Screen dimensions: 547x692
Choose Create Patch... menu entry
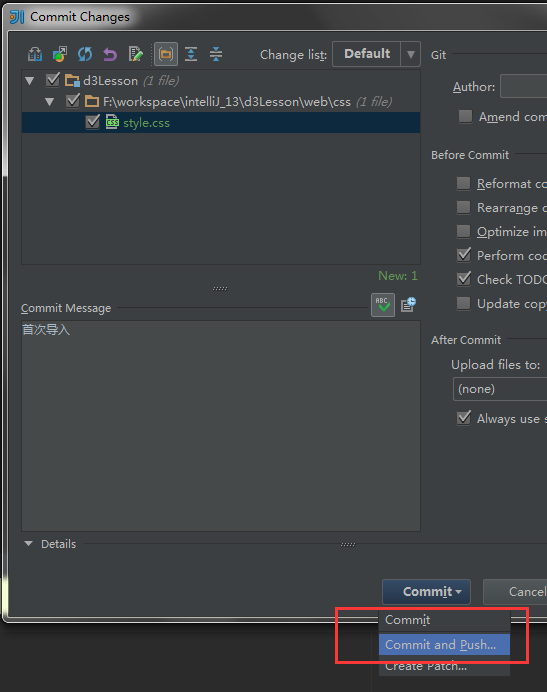[x=444, y=666]
